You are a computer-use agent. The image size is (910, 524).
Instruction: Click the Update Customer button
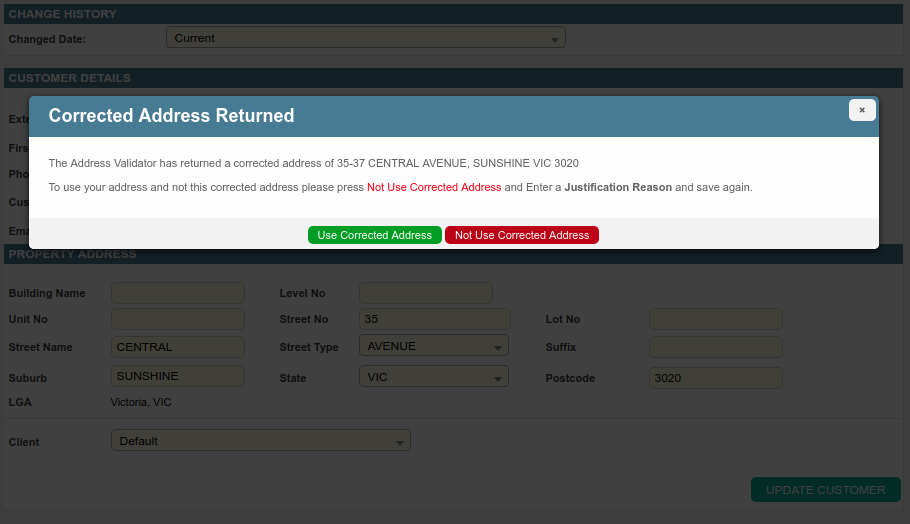tap(825, 490)
